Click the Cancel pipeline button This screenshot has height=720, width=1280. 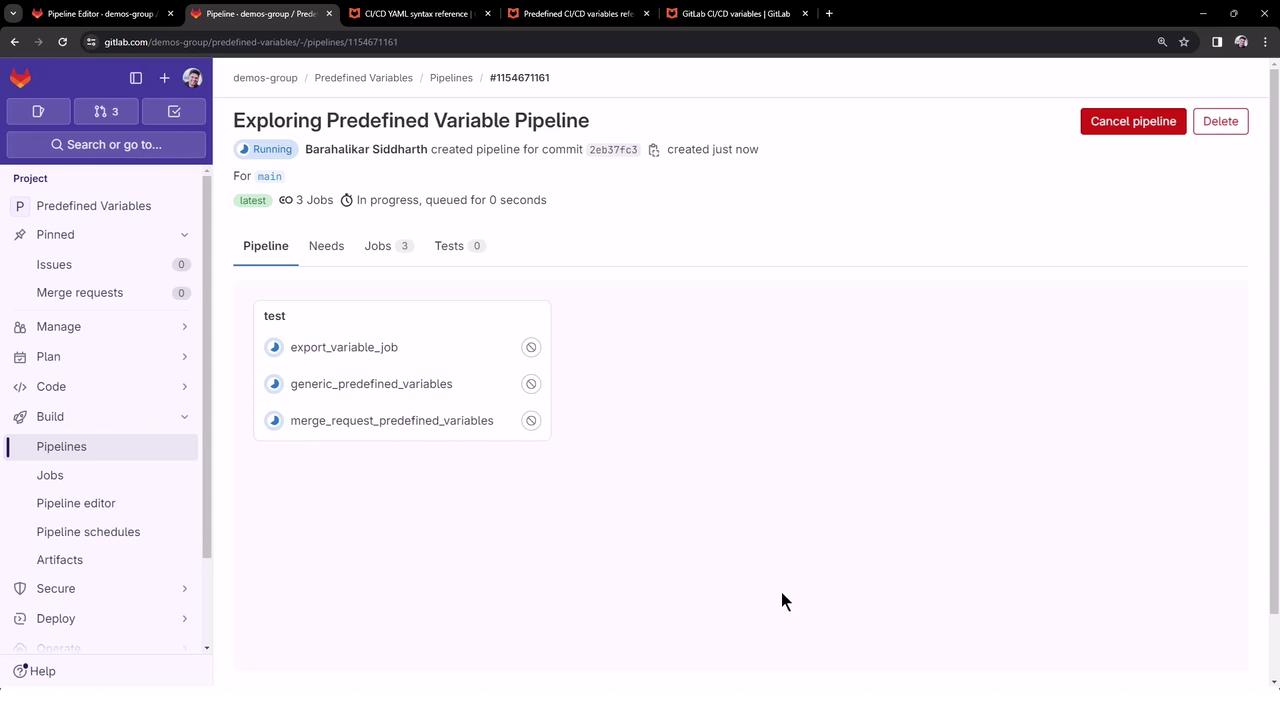[1133, 122]
